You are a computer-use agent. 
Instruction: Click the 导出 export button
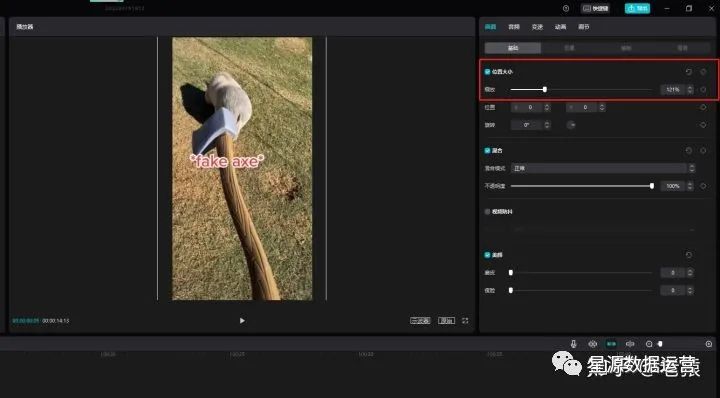(637, 8)
